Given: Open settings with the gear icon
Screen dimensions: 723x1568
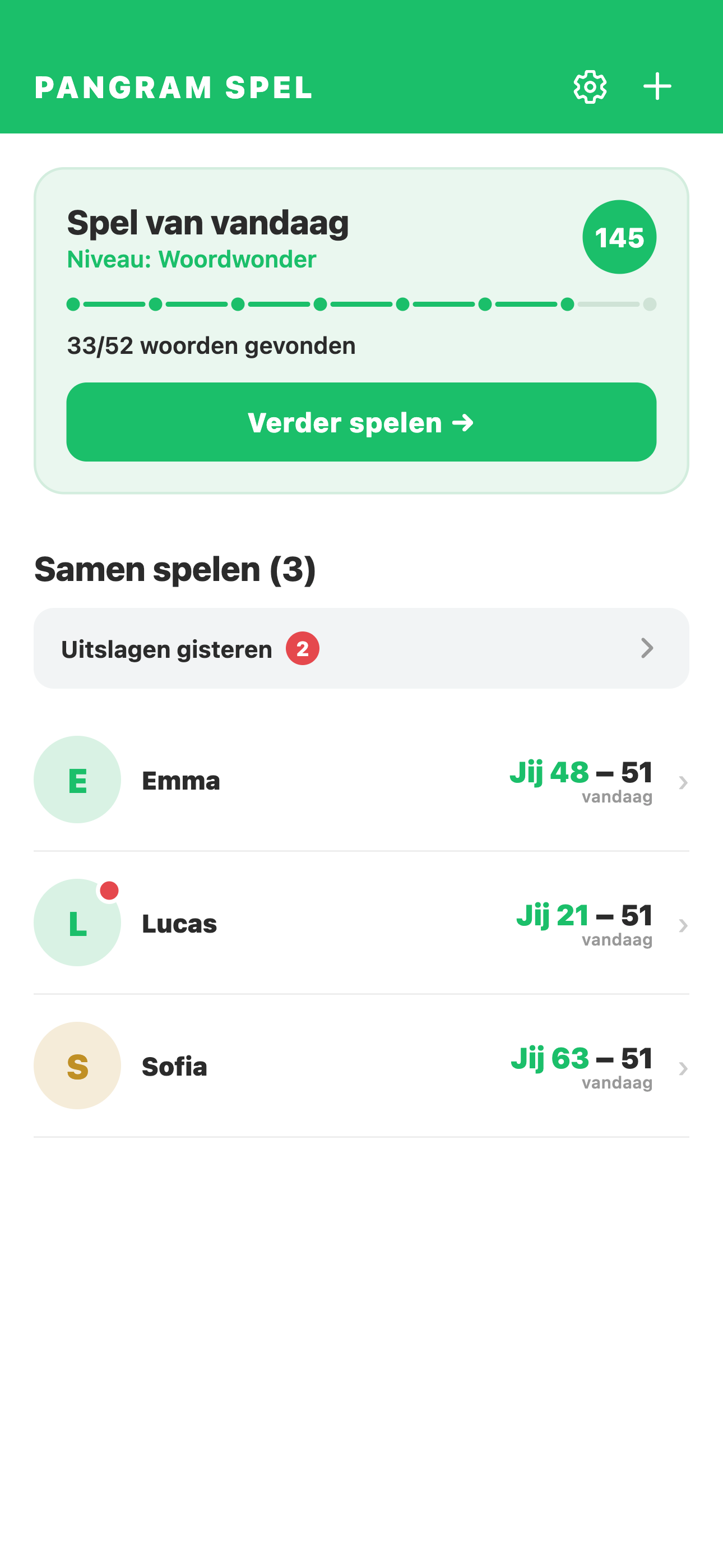Looking at the screenshot, I should [x=590, y=87].
